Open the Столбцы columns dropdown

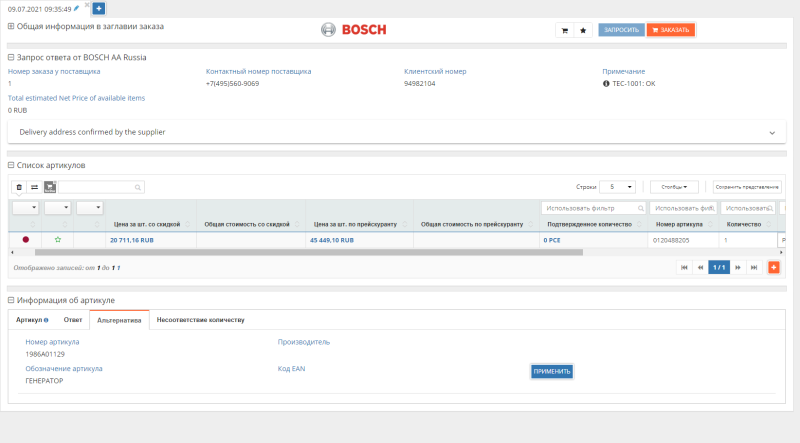tap(674, 187)
